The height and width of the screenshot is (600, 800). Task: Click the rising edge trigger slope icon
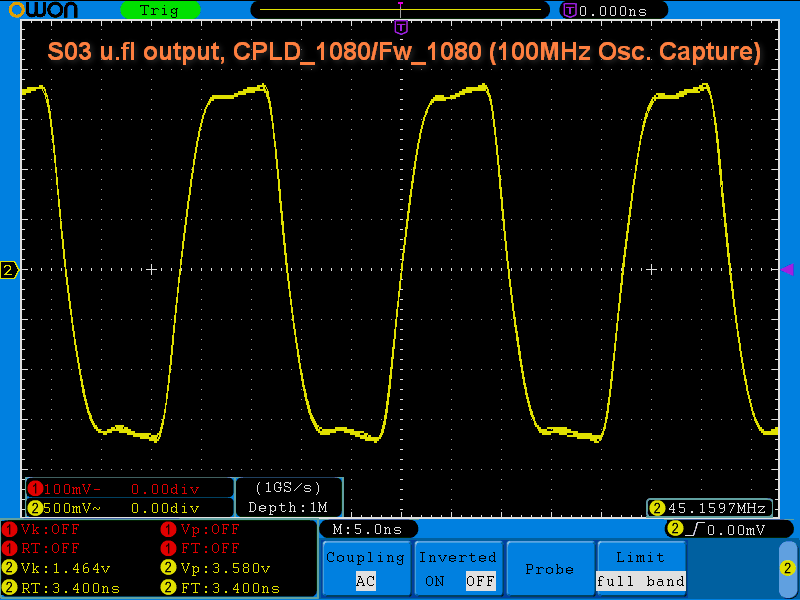695,529
